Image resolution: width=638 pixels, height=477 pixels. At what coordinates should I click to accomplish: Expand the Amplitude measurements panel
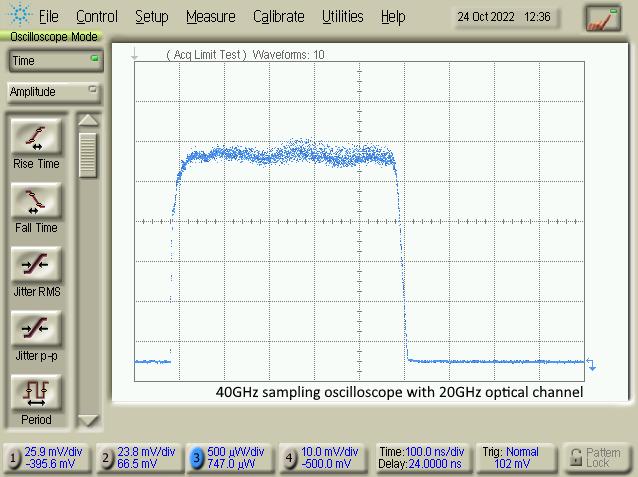pos(54,92)
